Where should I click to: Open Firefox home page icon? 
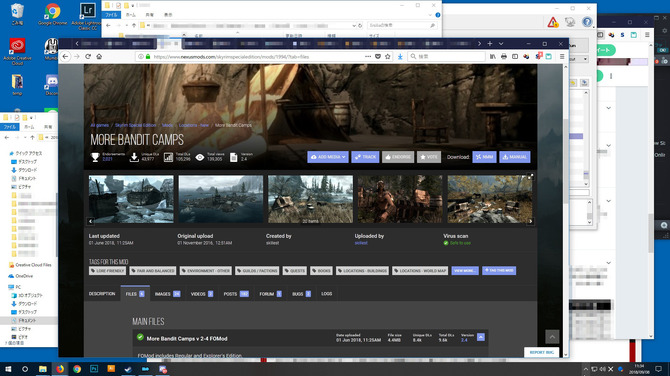click(99, 56)
